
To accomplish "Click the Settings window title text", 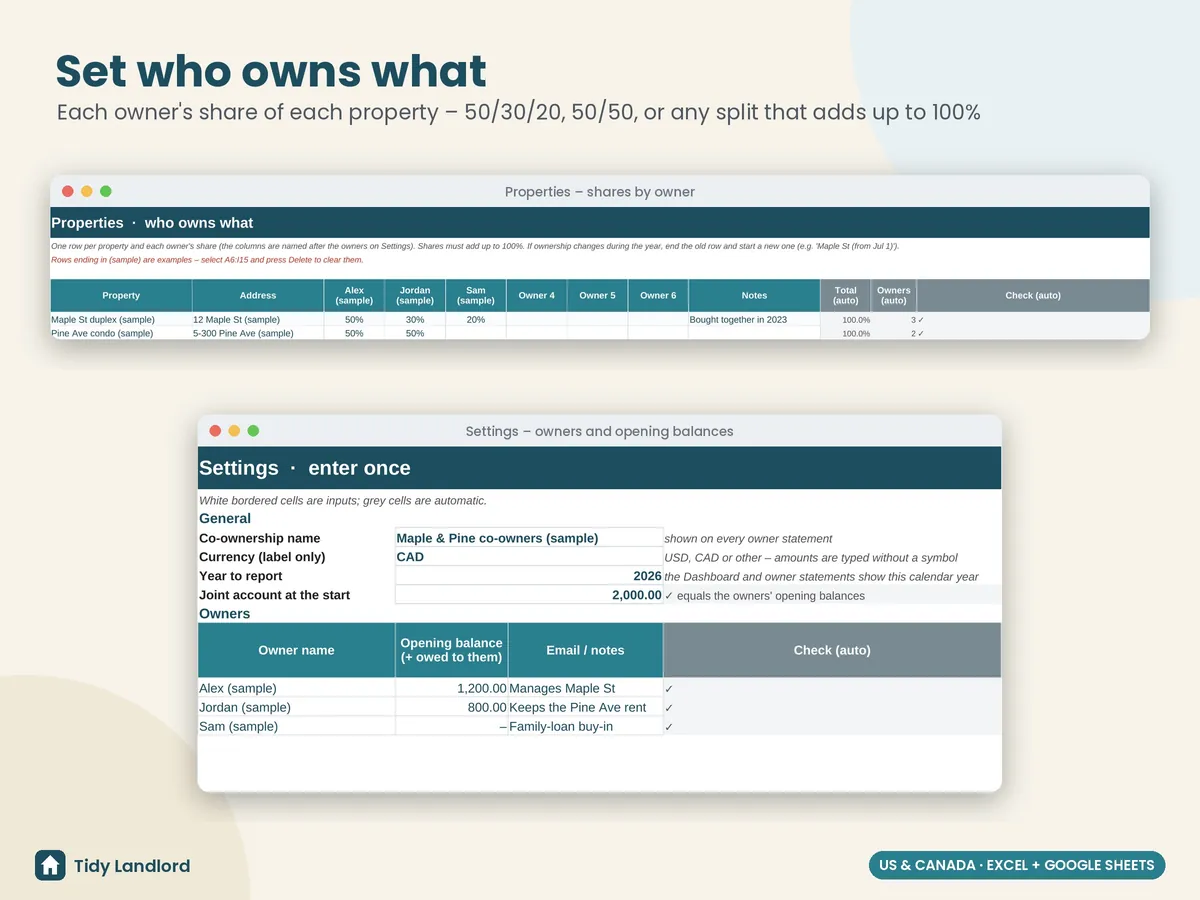I will click(x=600, y=432).
